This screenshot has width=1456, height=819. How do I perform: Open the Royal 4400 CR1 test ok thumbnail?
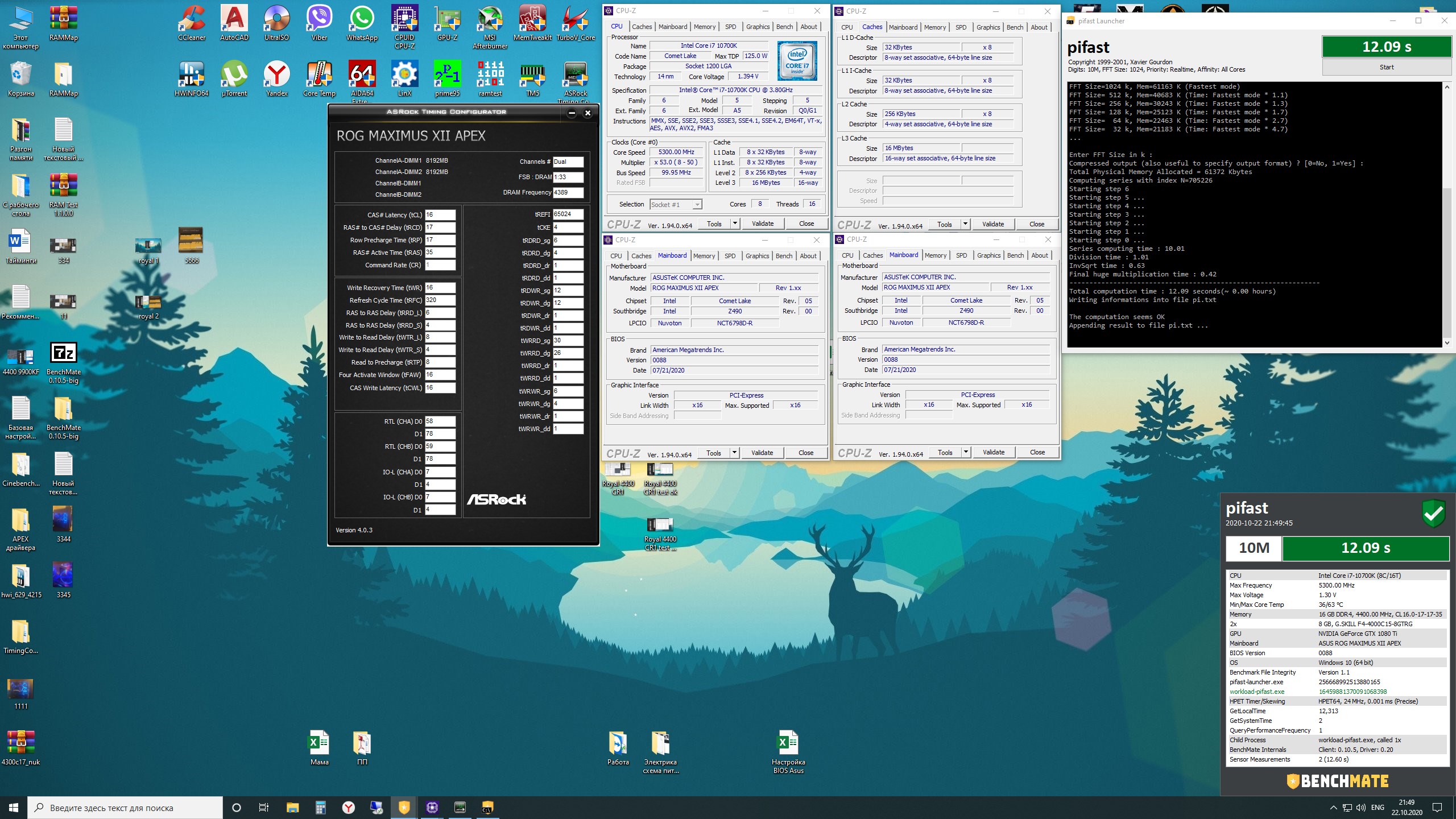[660, 478]
